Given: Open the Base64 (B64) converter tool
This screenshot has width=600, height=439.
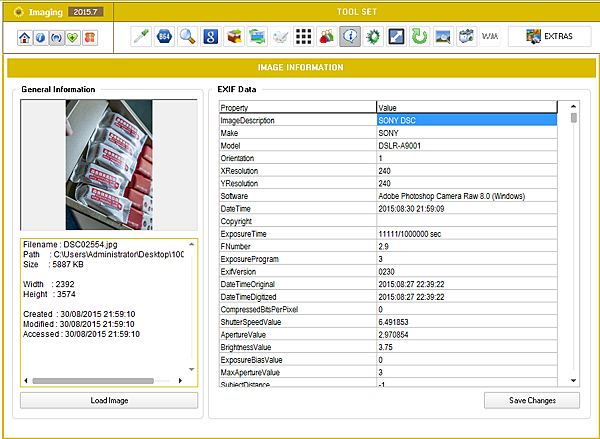Looking at the screenshot, I should coord(164,36).
